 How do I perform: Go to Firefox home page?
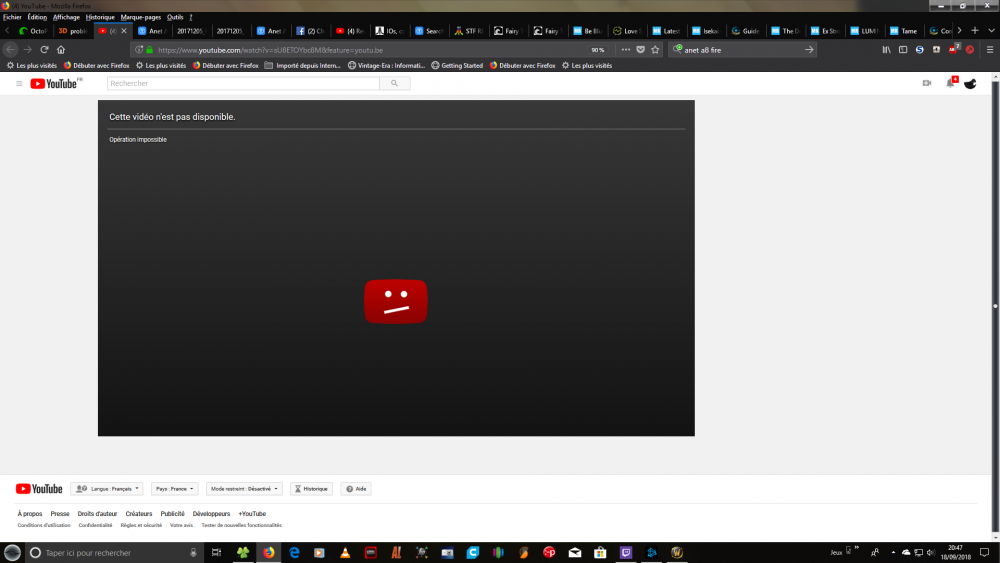(61, 50)
